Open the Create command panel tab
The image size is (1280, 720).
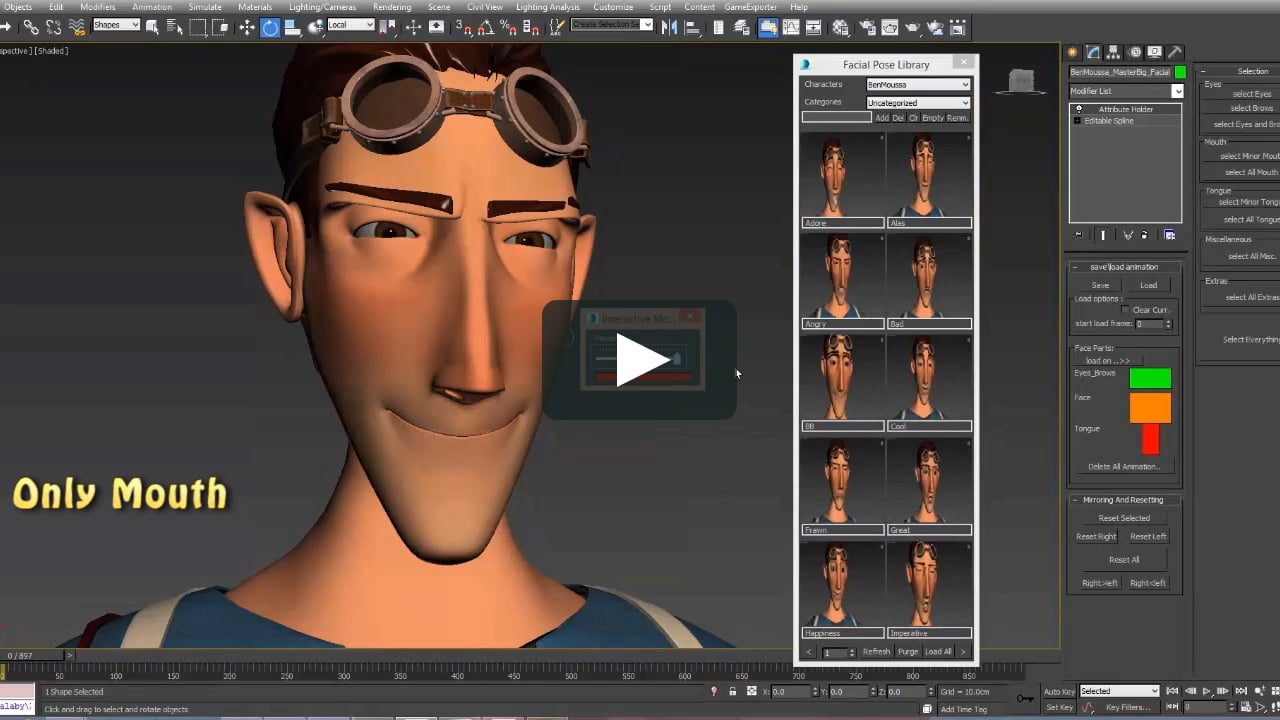[1073, 52]
